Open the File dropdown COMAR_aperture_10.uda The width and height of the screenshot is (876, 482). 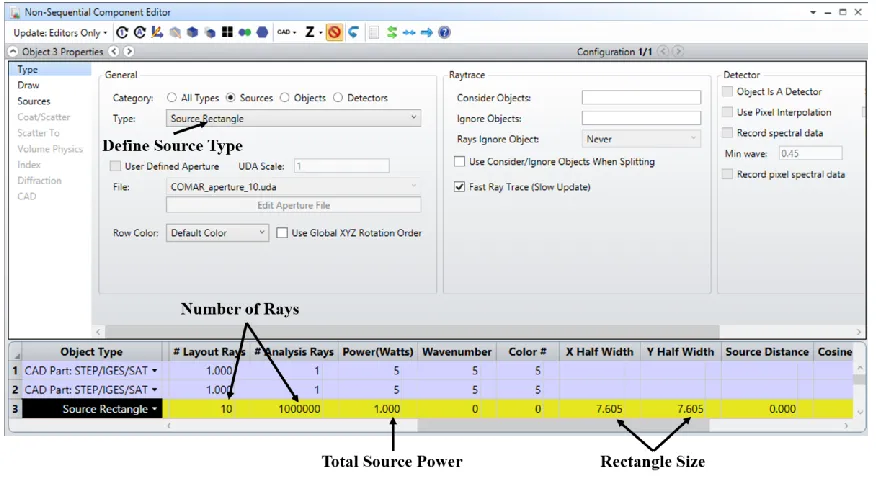click(293, 187)
